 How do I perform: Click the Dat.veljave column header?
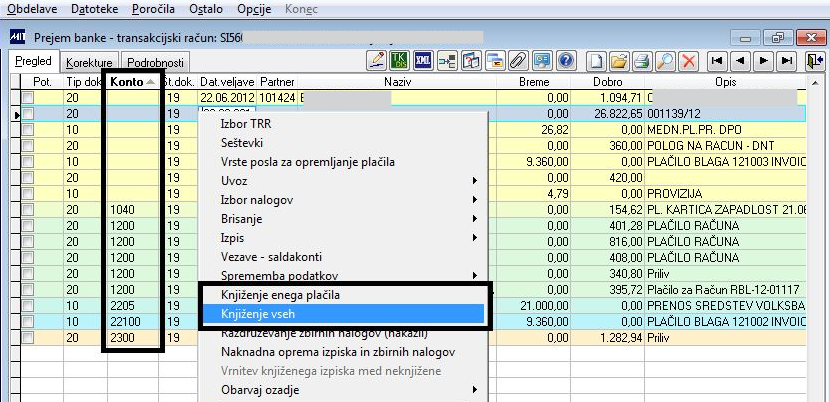coord(228,82)
